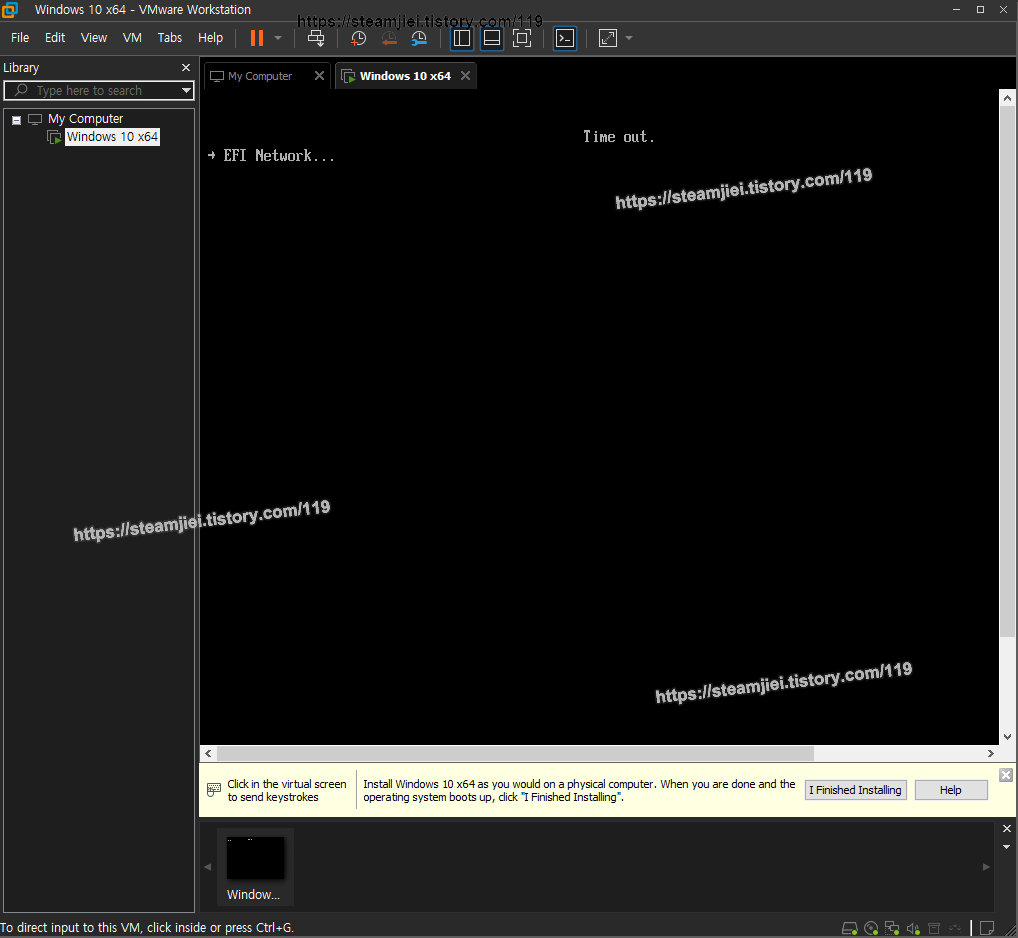Click the hard disk status icon
This screenshot has height=938, width=1018.
coord(850,928)
